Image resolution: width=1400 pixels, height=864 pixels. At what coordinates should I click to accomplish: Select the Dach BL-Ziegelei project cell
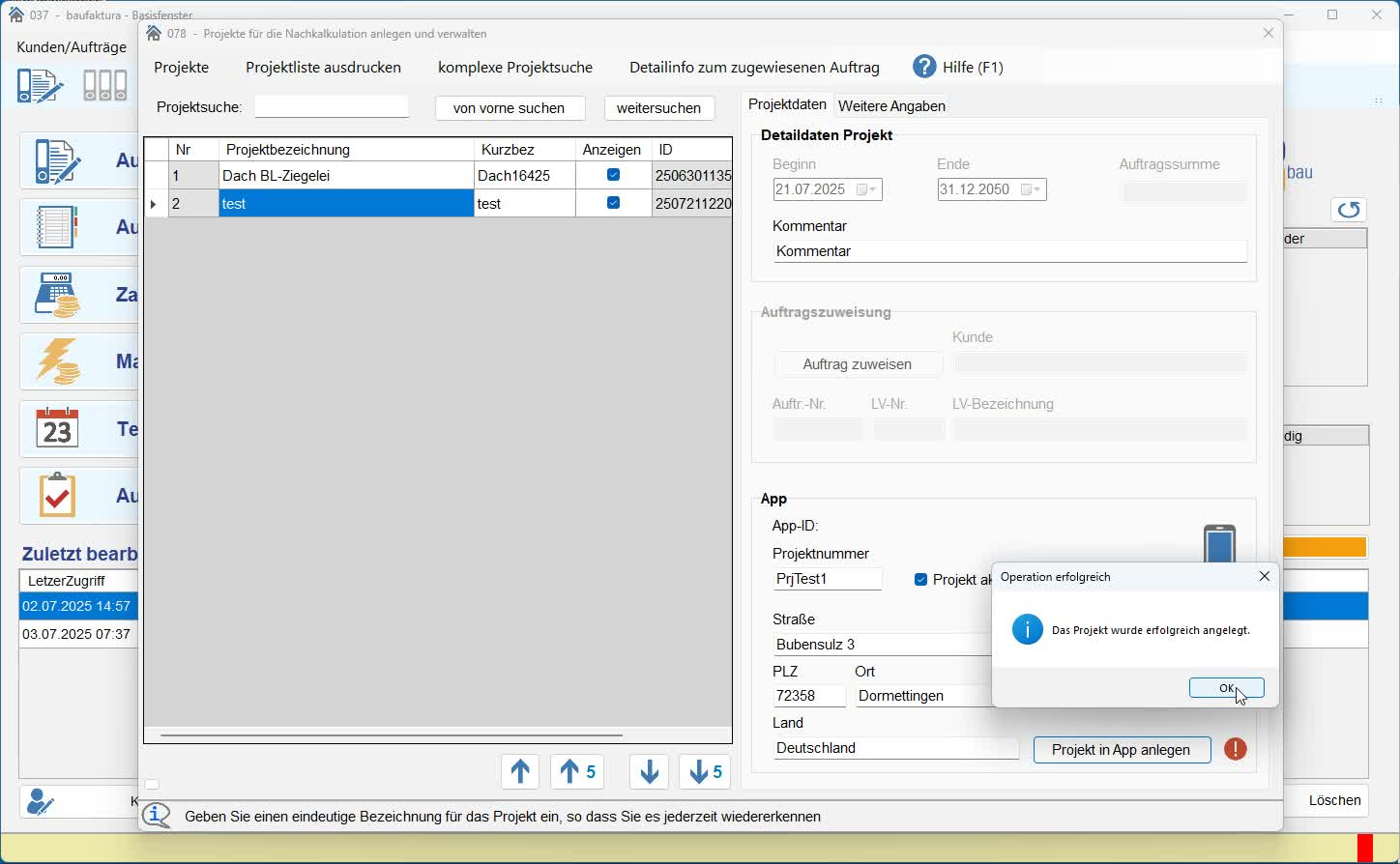click(346, 176)
